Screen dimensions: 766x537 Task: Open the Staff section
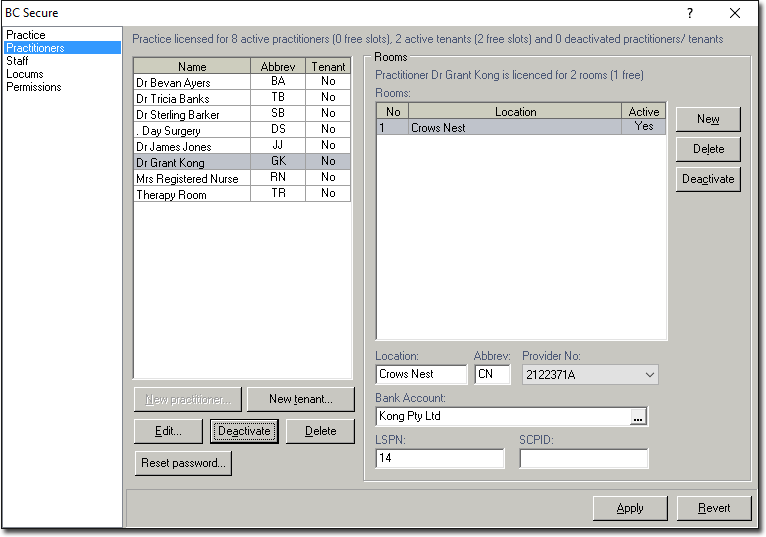click(17, 61)
